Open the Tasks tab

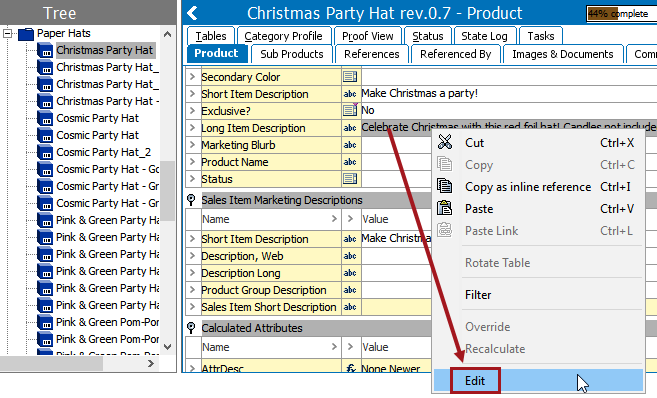tap(541, 36)
